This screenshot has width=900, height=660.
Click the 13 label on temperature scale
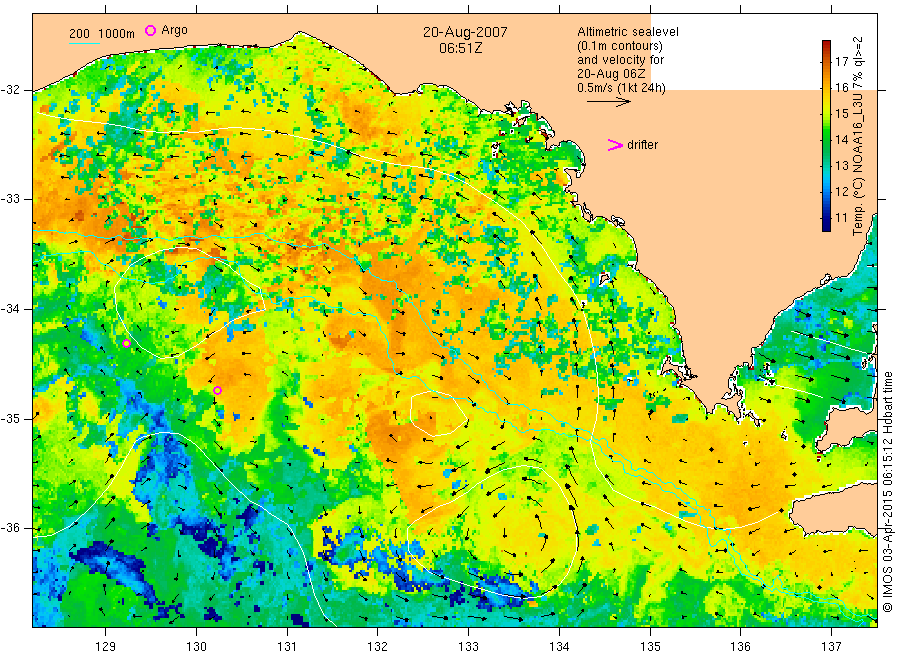coord(841,166)
